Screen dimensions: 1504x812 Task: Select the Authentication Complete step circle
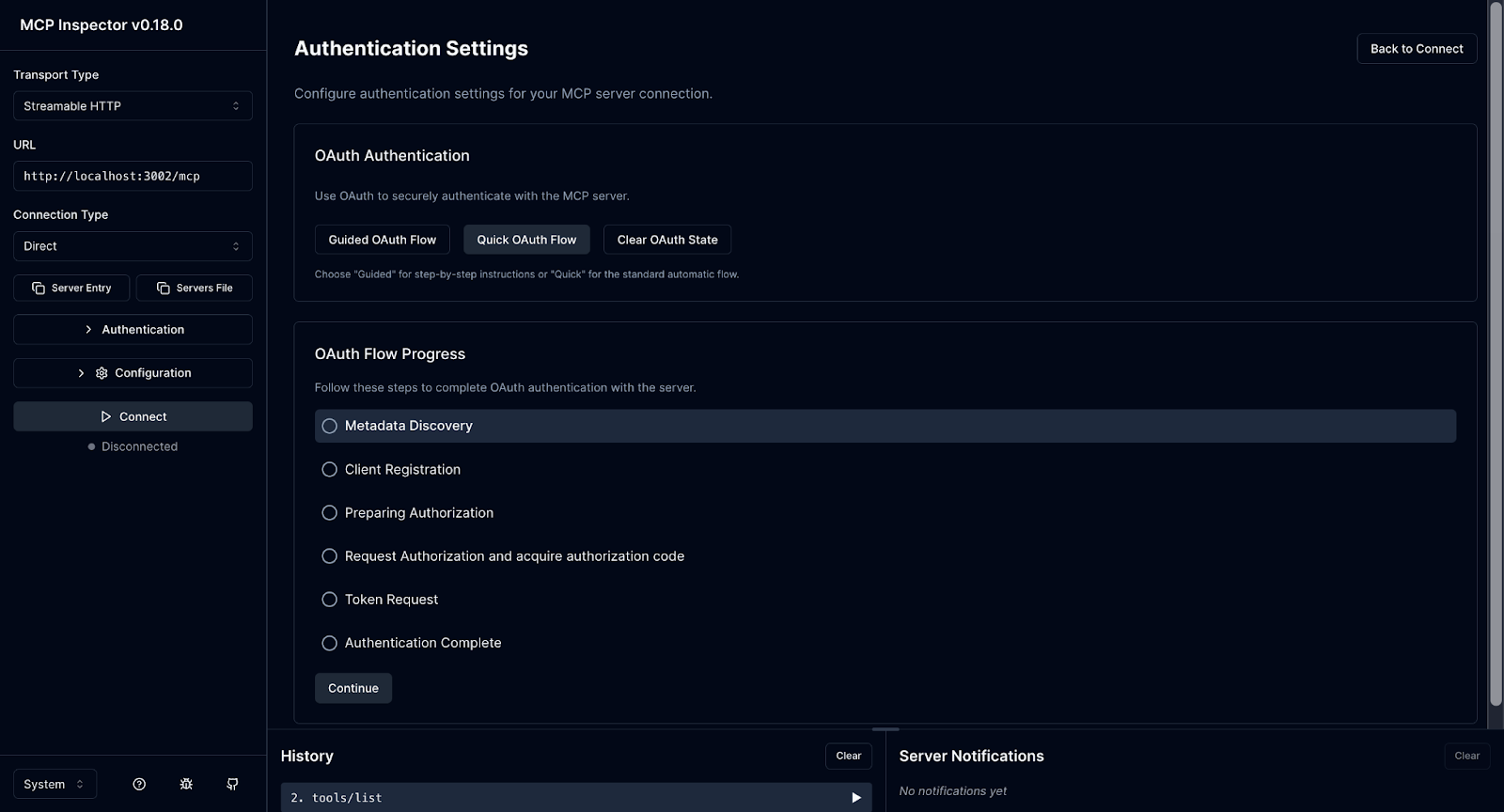(x=329, y=643)
